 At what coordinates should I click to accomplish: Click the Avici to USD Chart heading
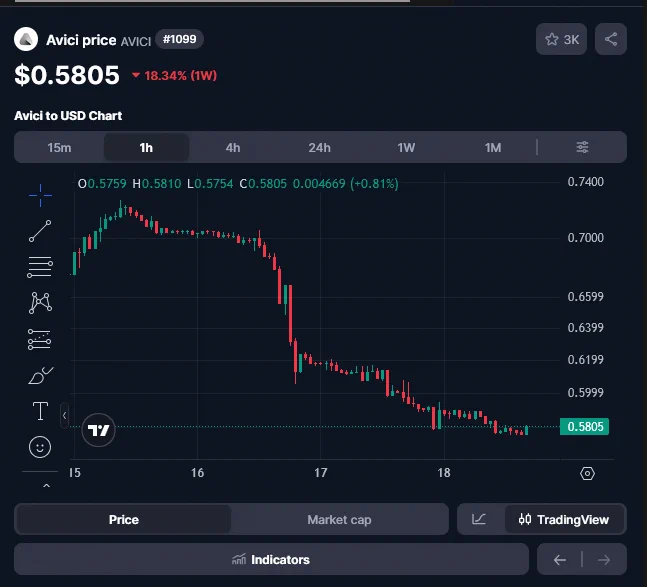click(68, 116)
